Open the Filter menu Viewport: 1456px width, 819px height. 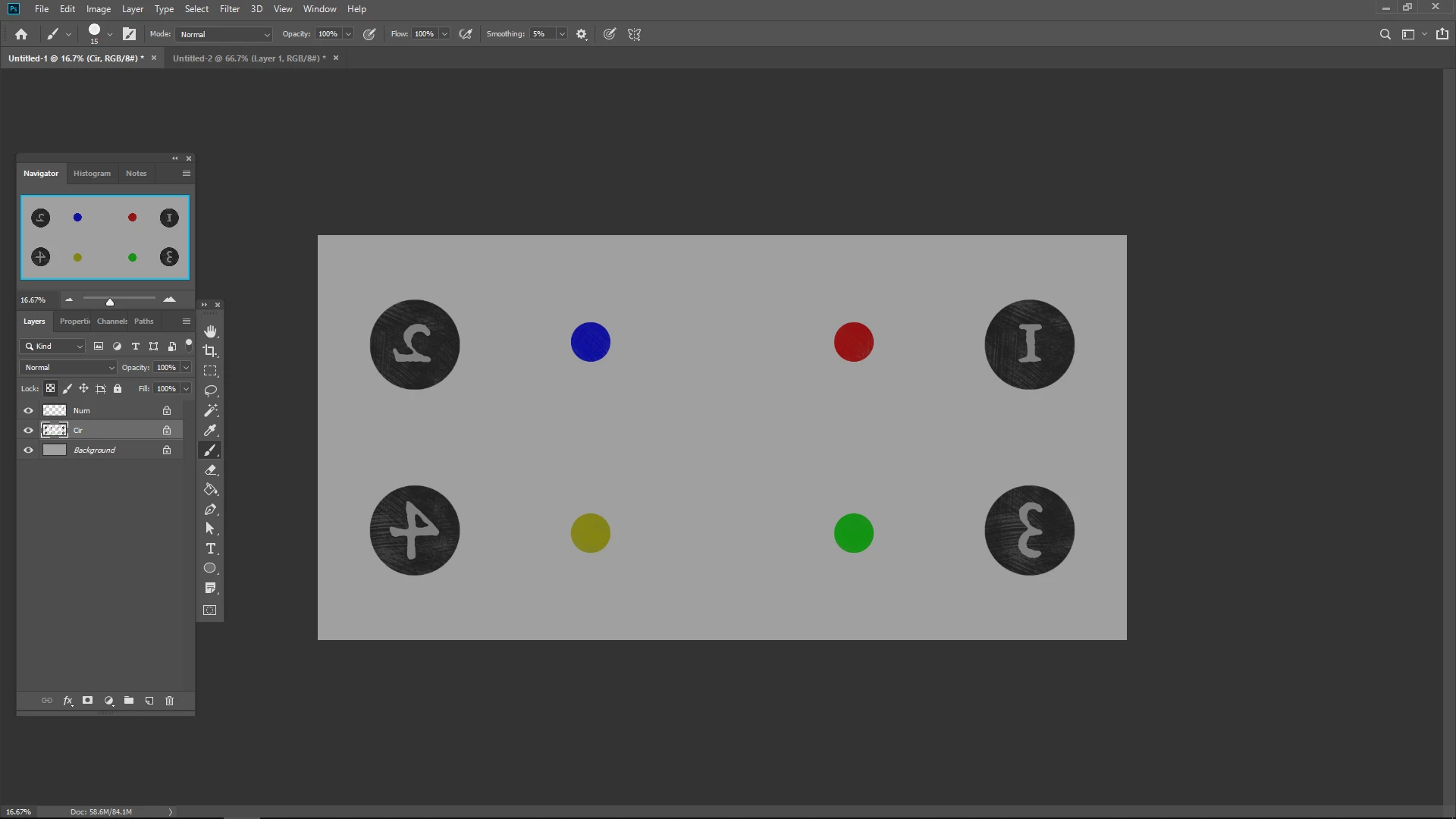229,9
